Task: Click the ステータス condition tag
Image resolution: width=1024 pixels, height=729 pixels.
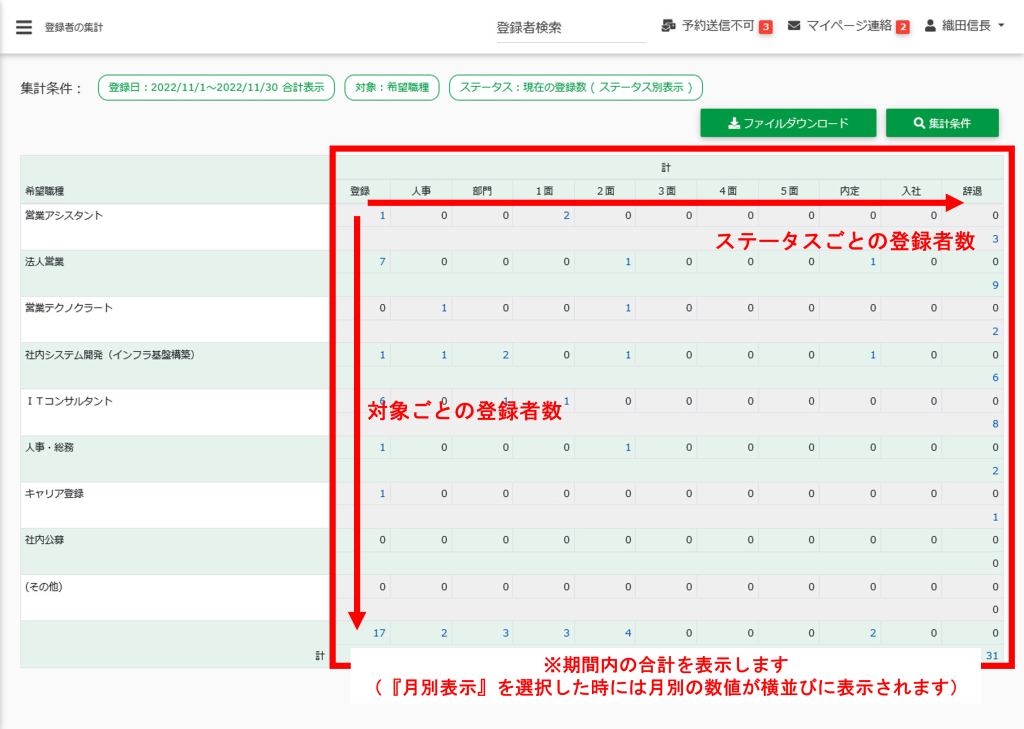Action: [x=576, y=88]
